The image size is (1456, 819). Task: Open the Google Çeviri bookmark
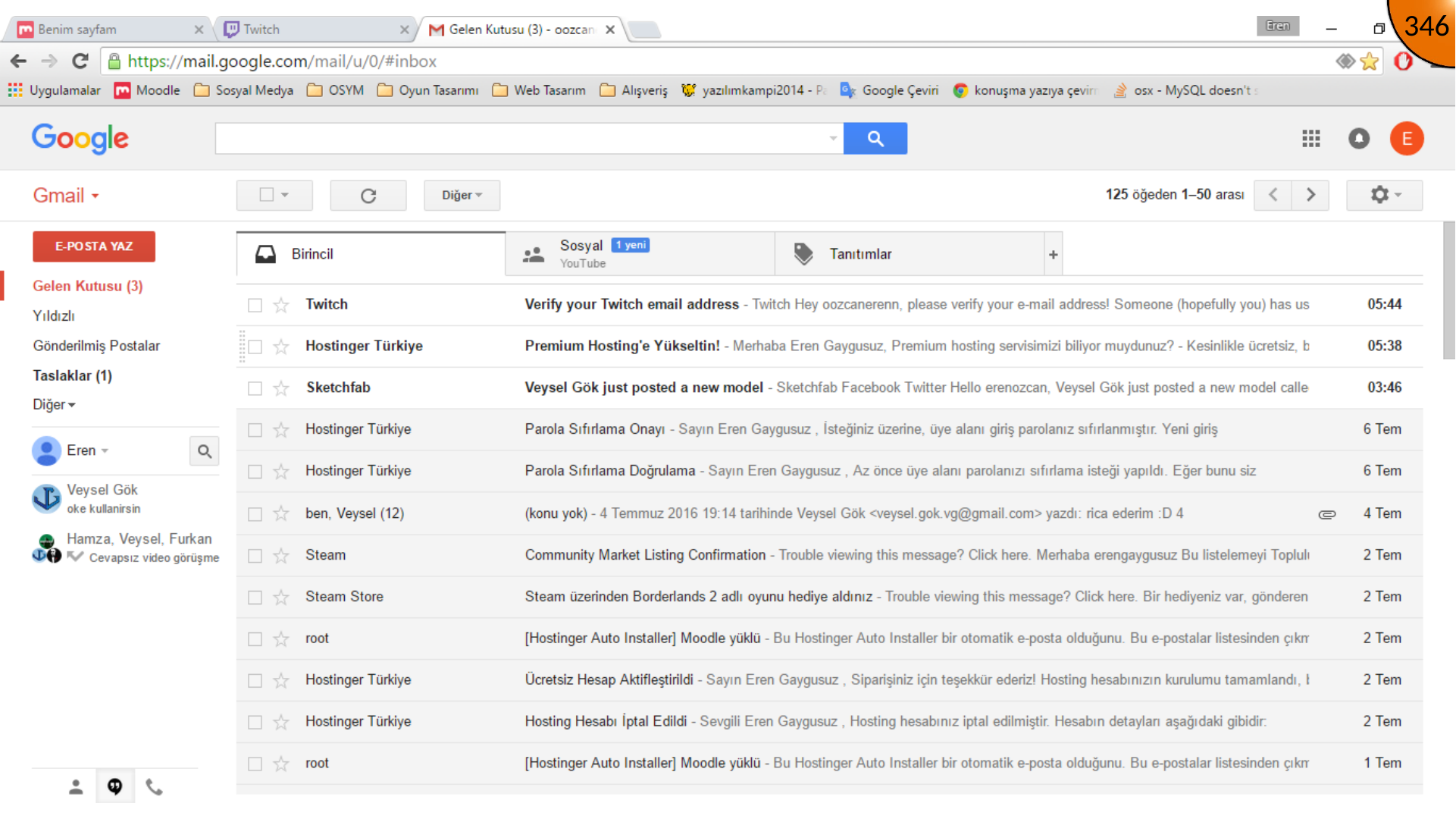[889, 90]
